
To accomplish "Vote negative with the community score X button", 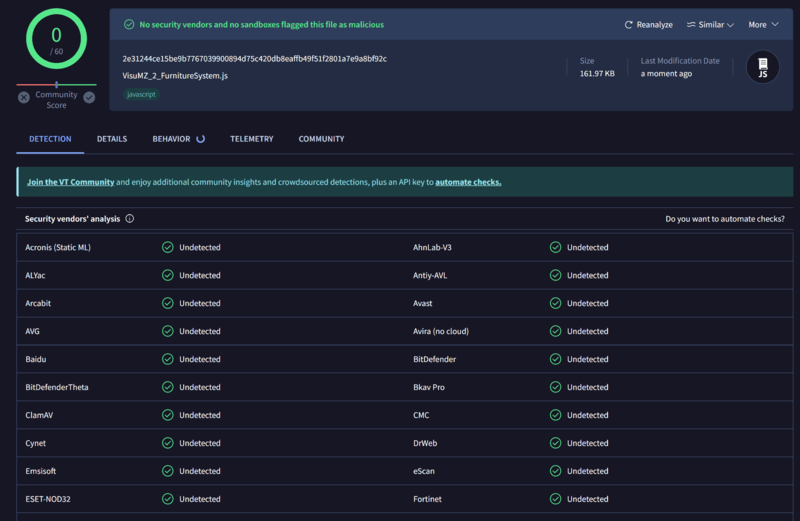I will (x=24, y=97).
